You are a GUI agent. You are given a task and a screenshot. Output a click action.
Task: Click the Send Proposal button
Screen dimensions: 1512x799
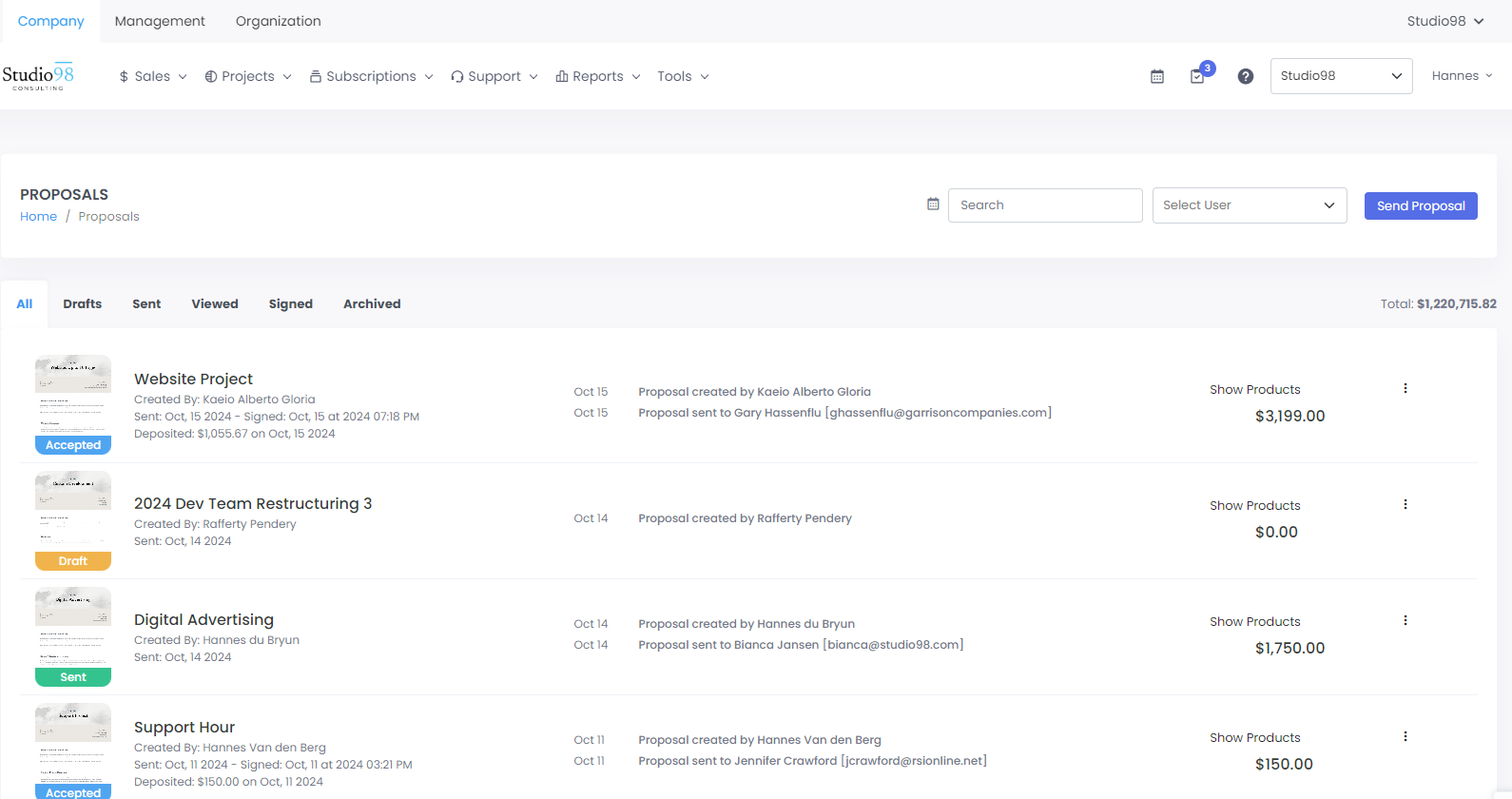point(1420,205)
